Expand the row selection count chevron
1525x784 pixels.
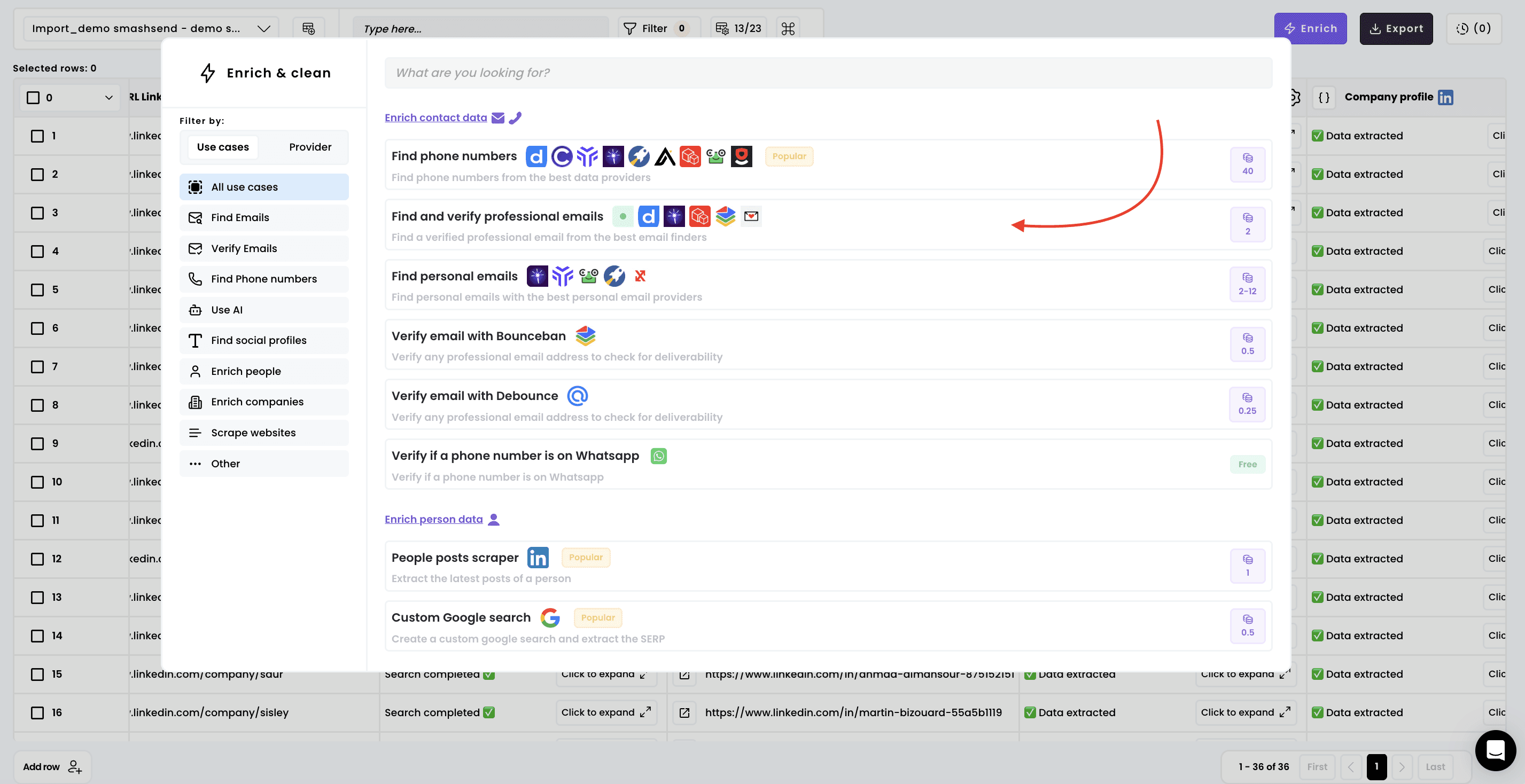point(109,98)
